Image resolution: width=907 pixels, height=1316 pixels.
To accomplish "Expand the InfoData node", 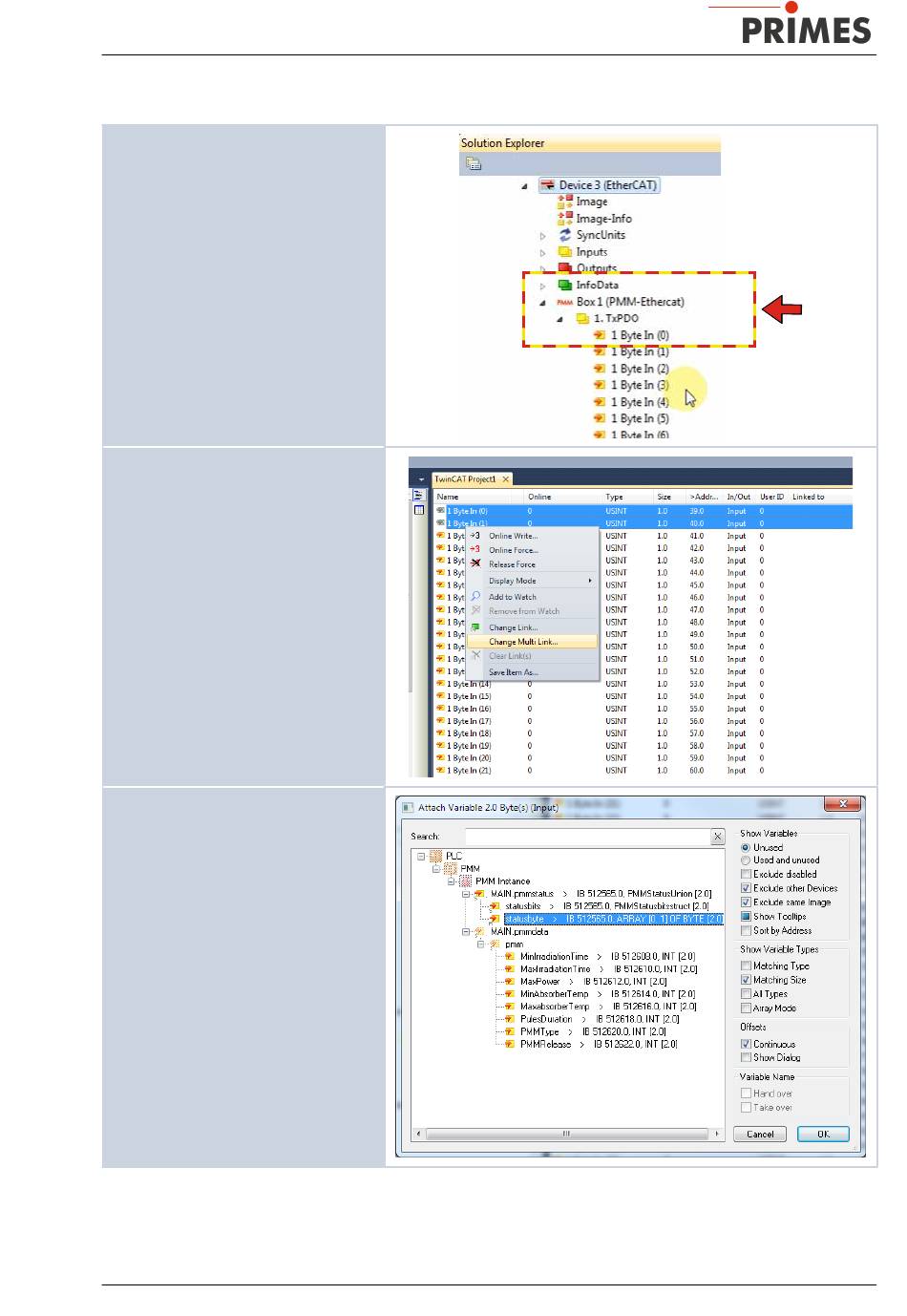I will 542,286.
